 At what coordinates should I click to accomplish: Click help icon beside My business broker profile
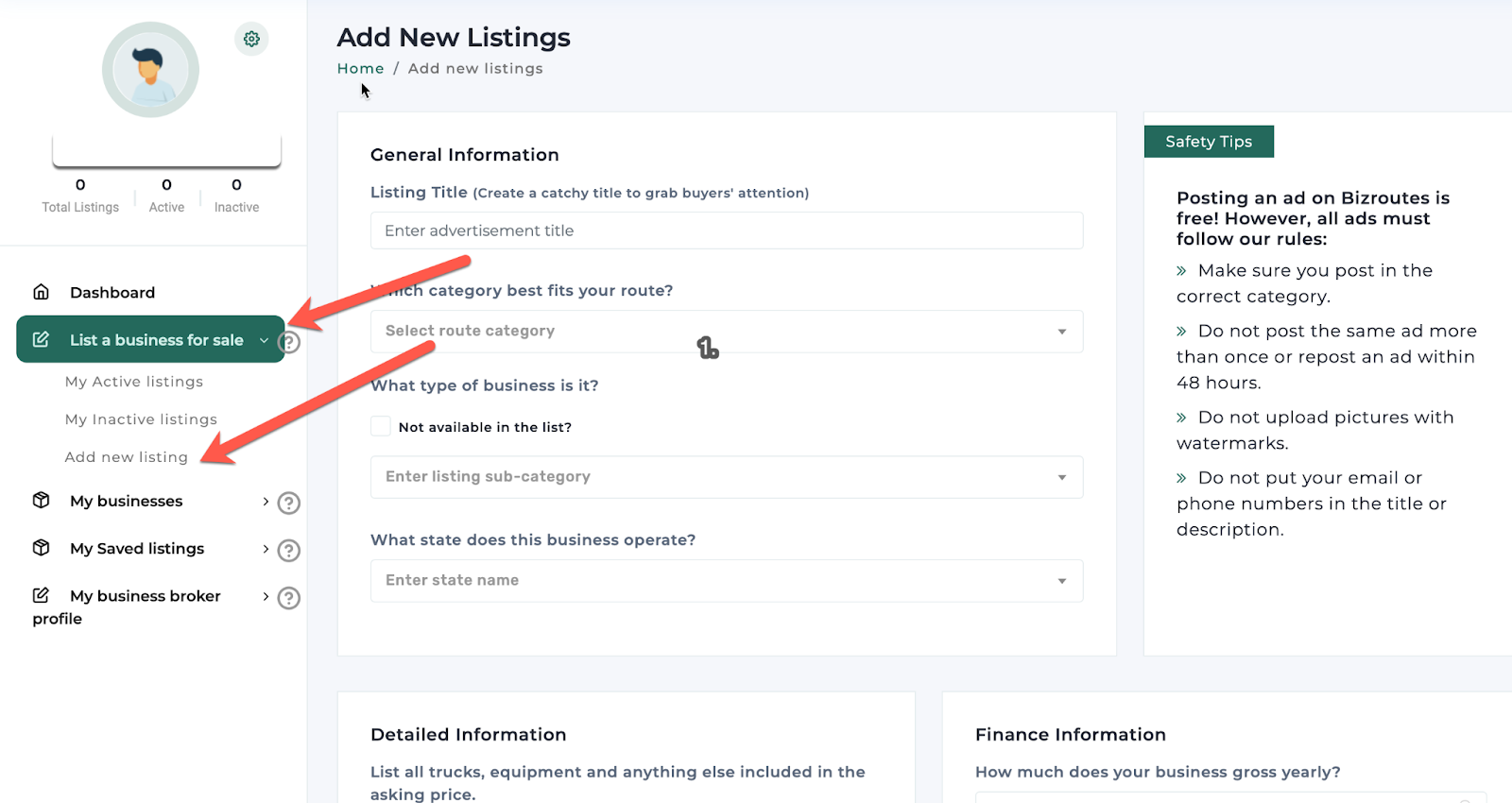click(x=289, y=597)
